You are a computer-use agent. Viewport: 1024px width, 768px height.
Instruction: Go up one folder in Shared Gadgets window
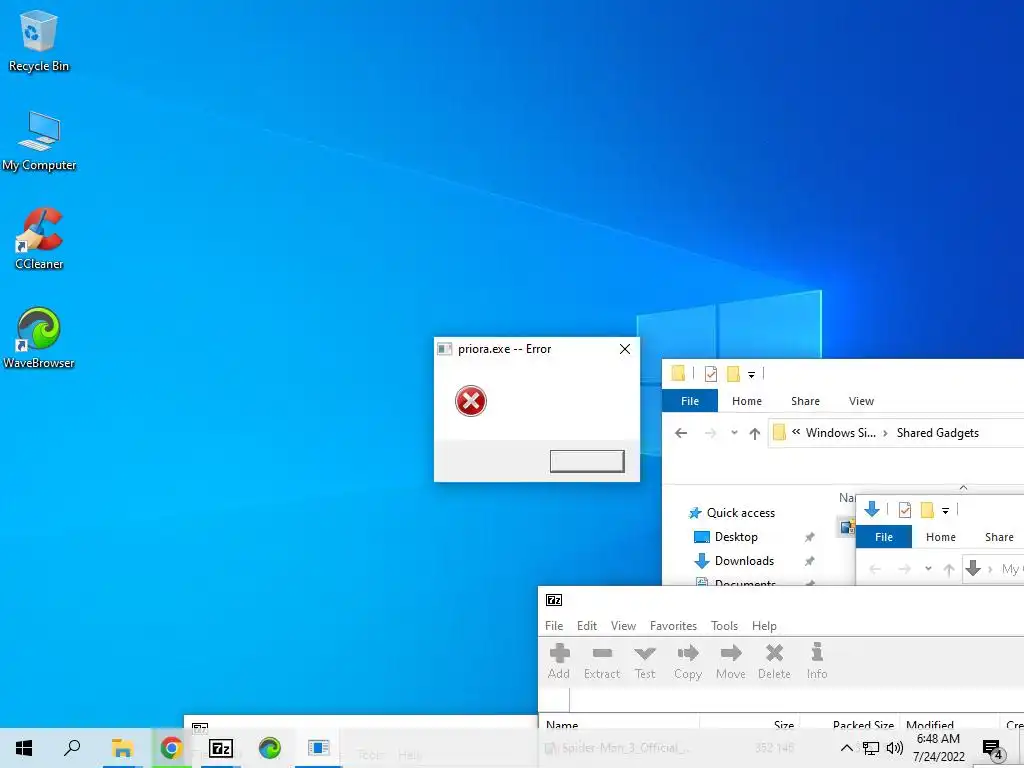coord(754,433)
